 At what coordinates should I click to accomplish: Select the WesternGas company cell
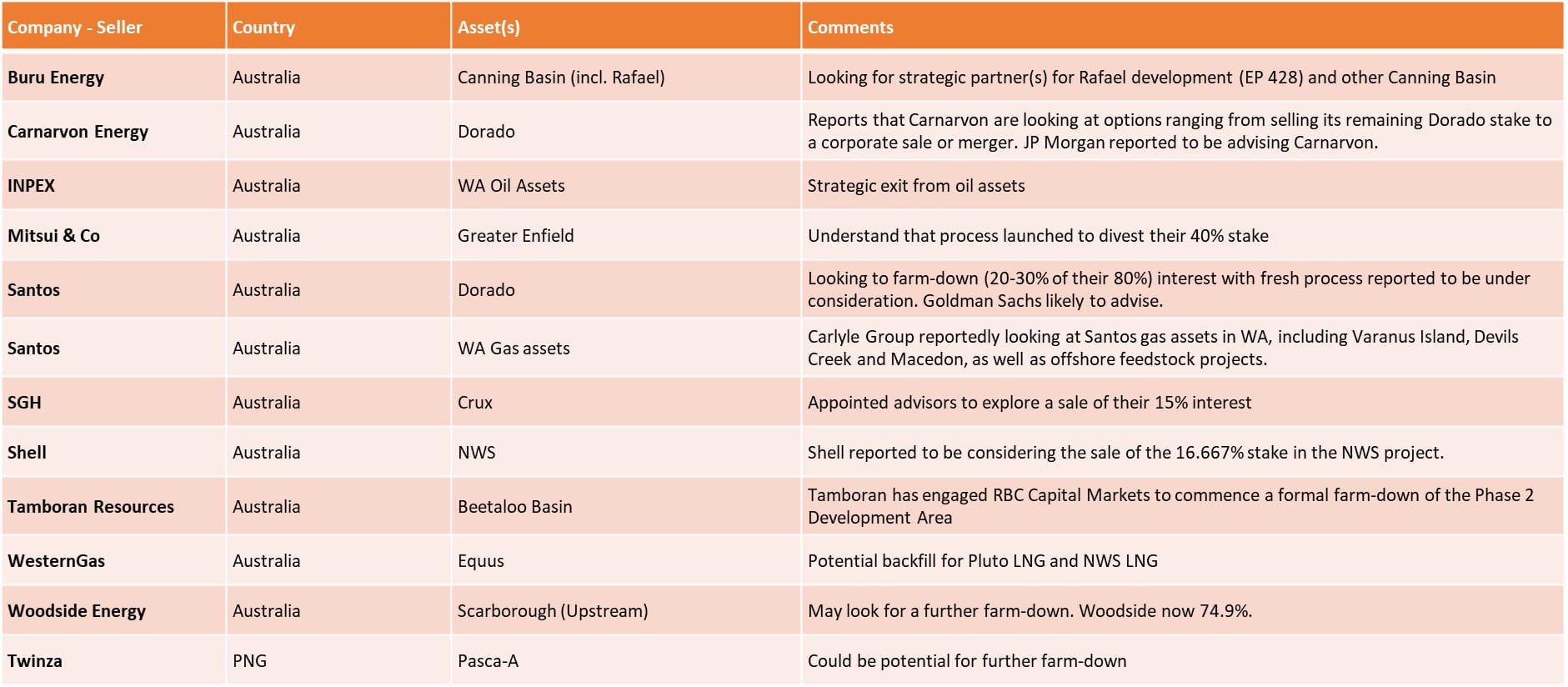(56, 561)
